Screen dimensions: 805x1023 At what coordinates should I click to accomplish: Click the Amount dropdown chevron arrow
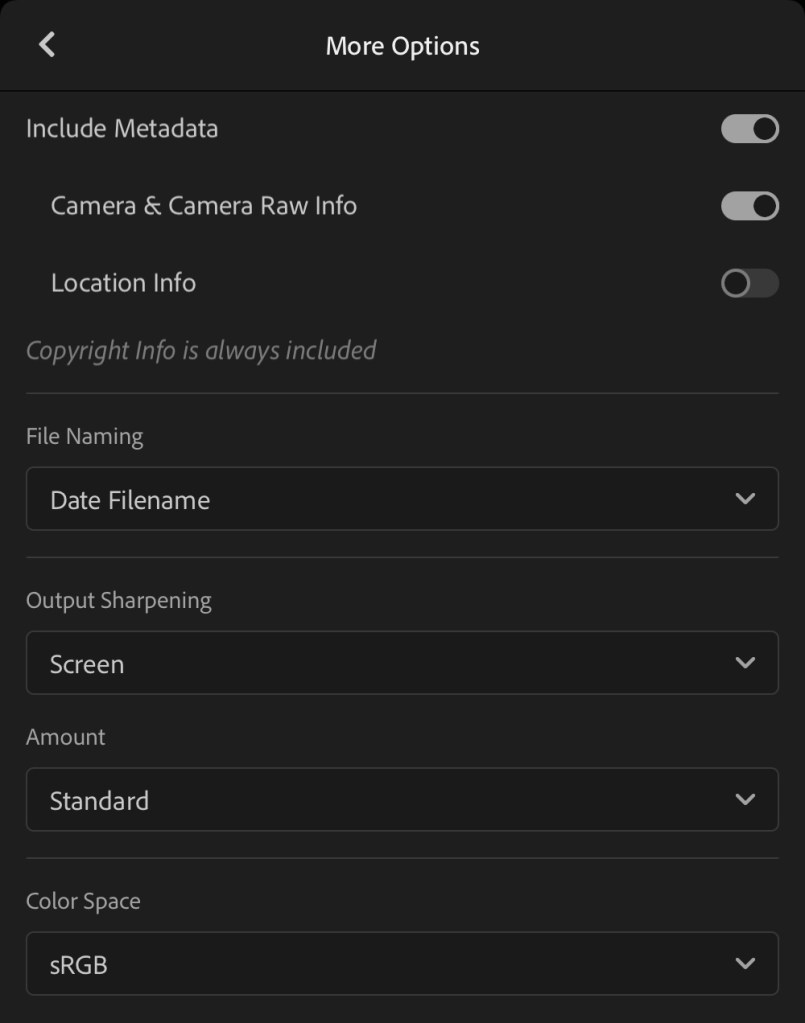[x=744, y=799]
